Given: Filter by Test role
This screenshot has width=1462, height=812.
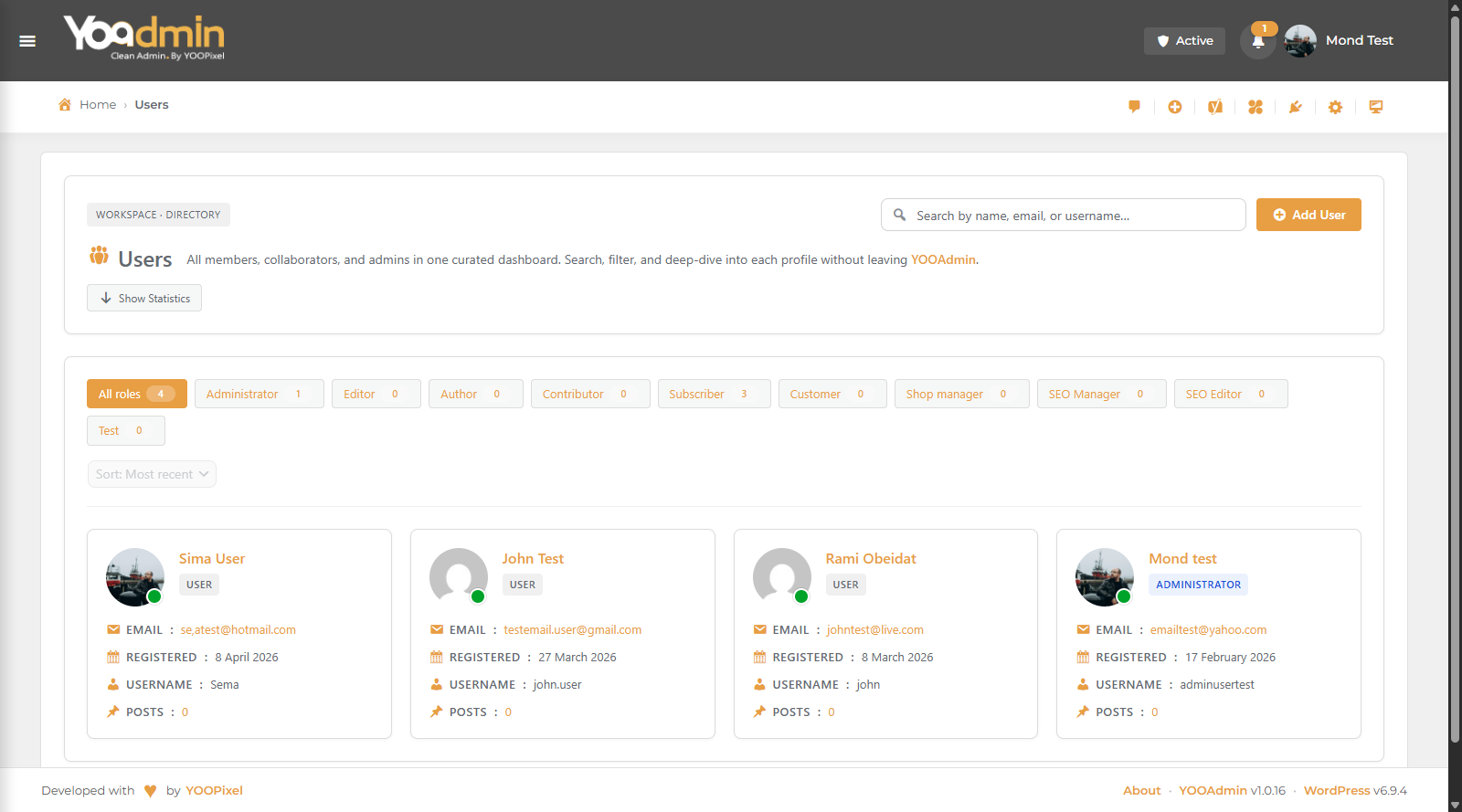Looking at the screenshot, I should tap(126, 430).
